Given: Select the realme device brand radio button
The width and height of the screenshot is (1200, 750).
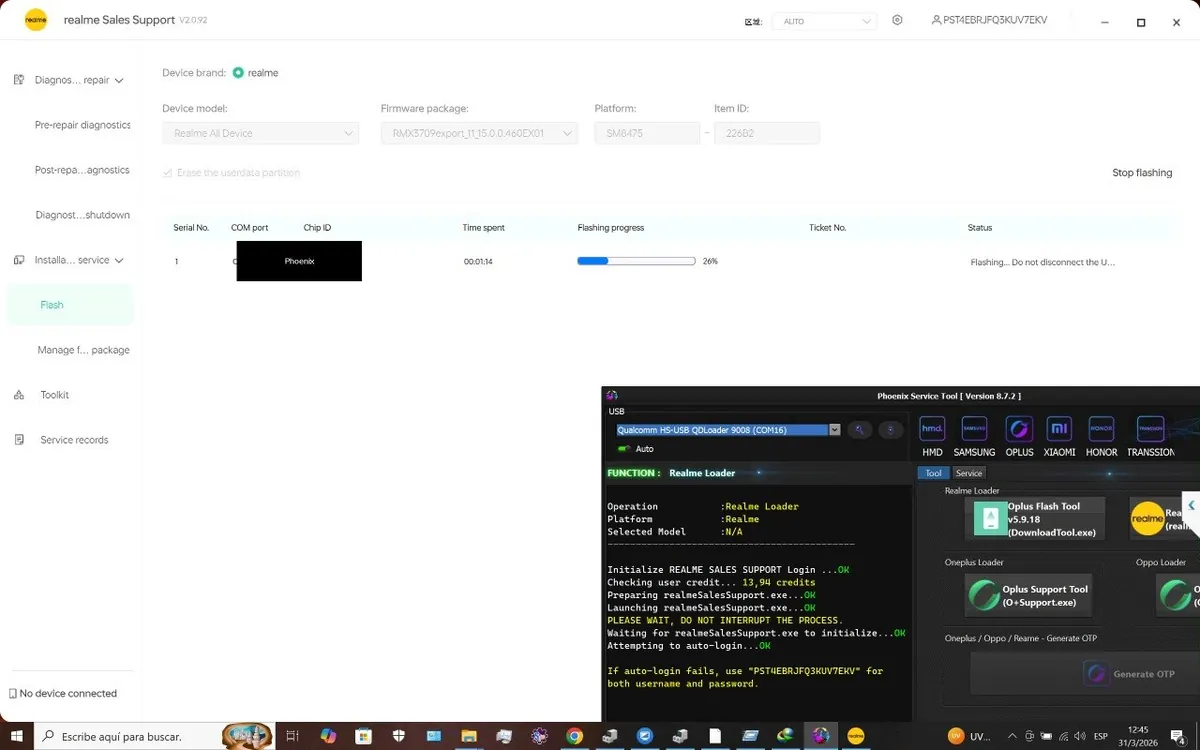Looking at the screenshot, I should 238,73.
